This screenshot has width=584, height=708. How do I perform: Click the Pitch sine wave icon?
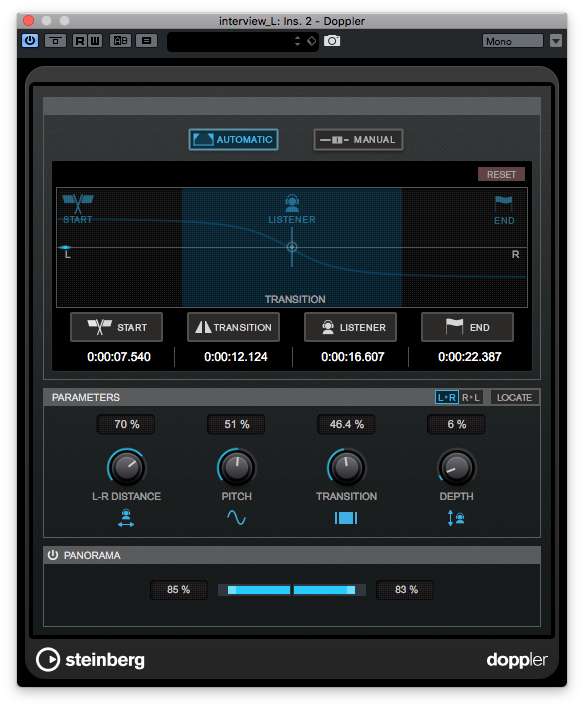click(236, 517)
